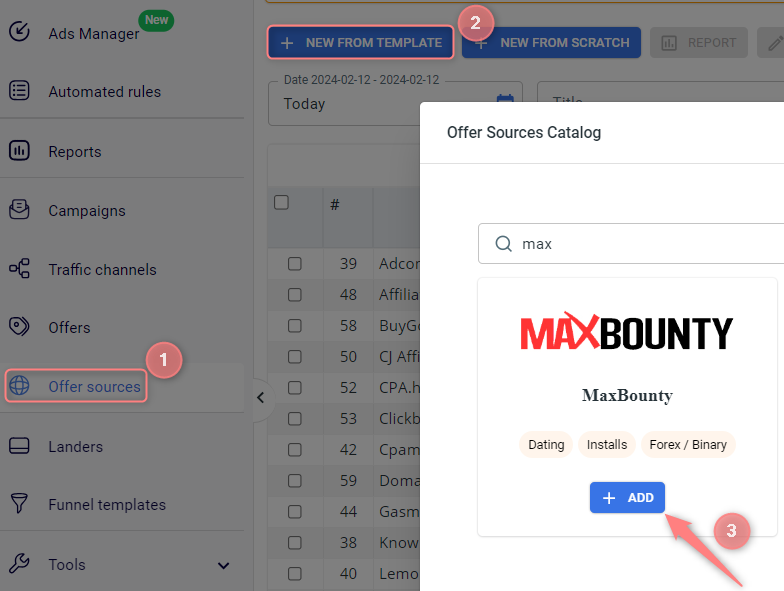The image size is (784, 591).
Task: Click the report chart icon in toolbar
Action: 668,43
